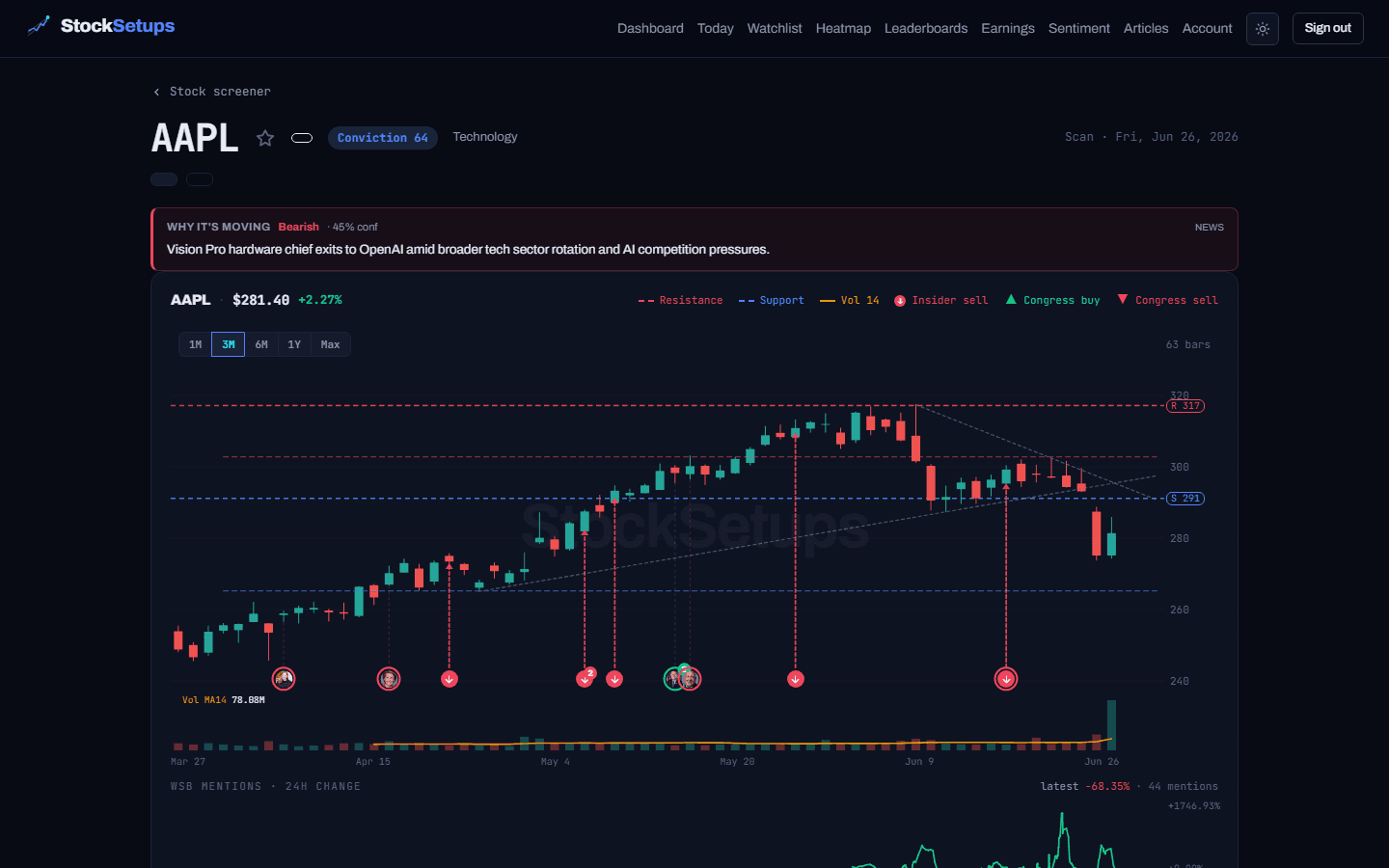Click the tall latest volume bar at Jun 26
Screen dimensions: 1389x868
[1111, 725]
